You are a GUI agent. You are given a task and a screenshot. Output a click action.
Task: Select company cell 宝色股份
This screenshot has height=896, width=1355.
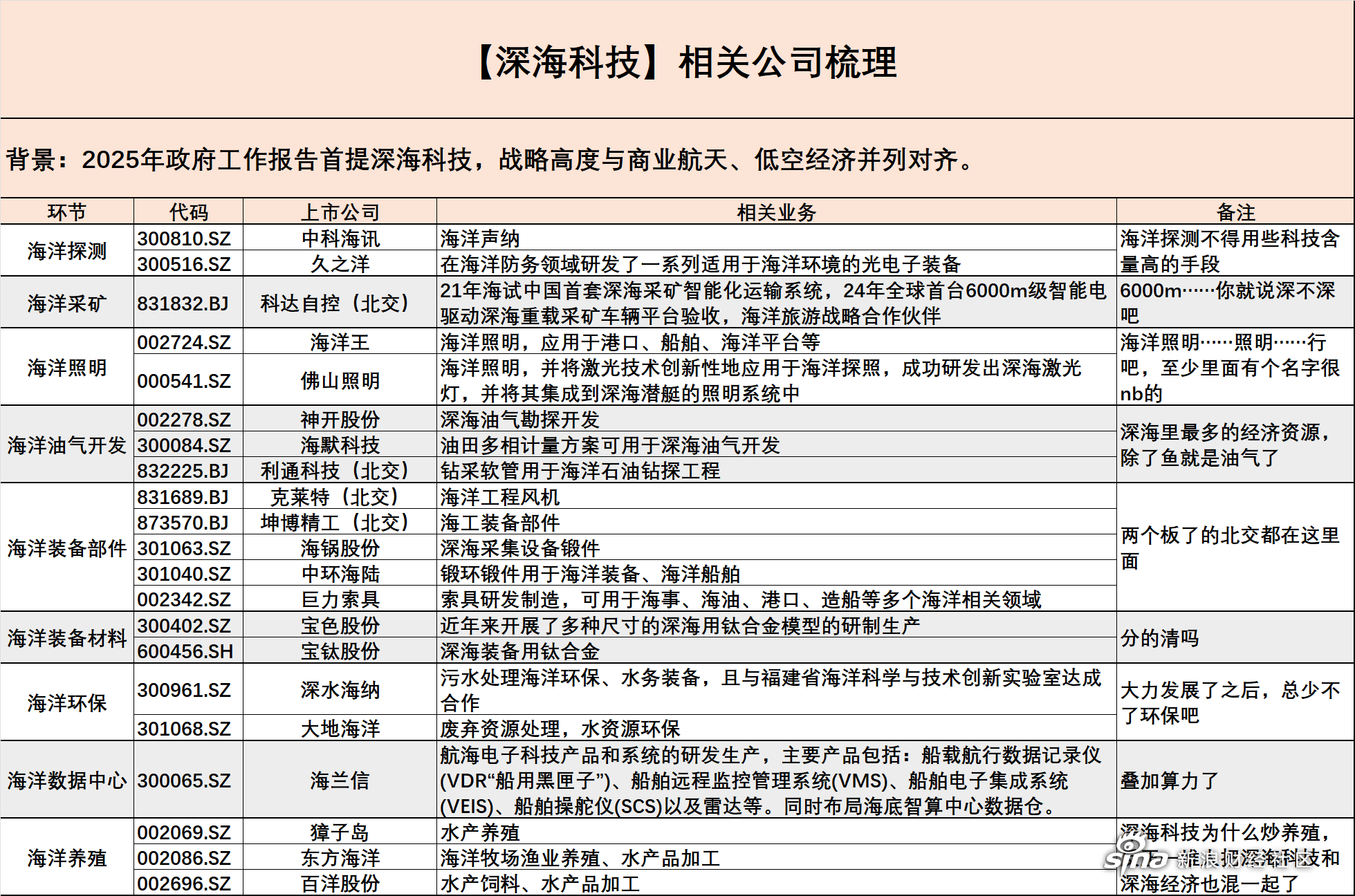[x=340, y=625]
